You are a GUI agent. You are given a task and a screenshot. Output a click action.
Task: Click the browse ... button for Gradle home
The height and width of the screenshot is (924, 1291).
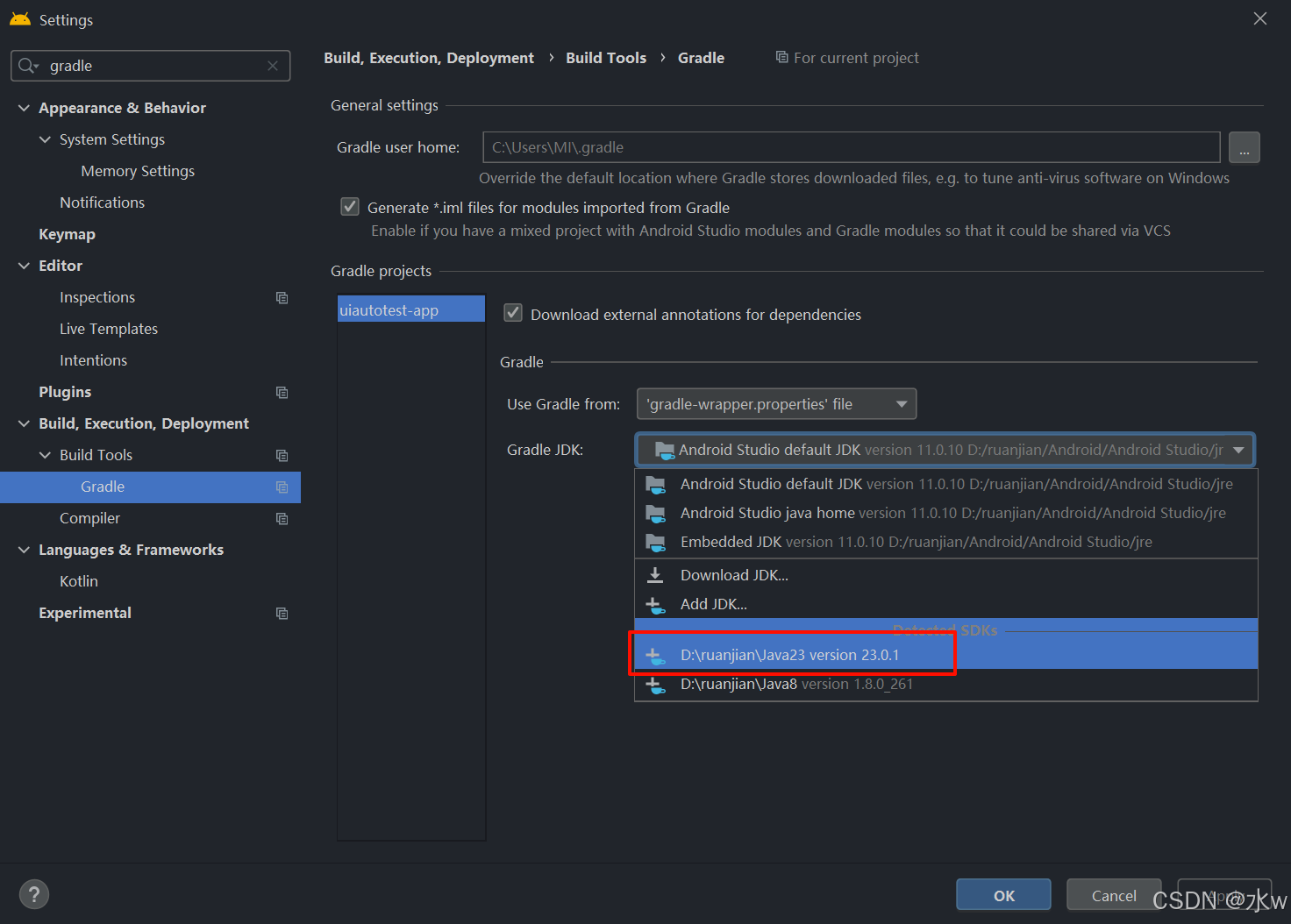(x=1244, y=147)
